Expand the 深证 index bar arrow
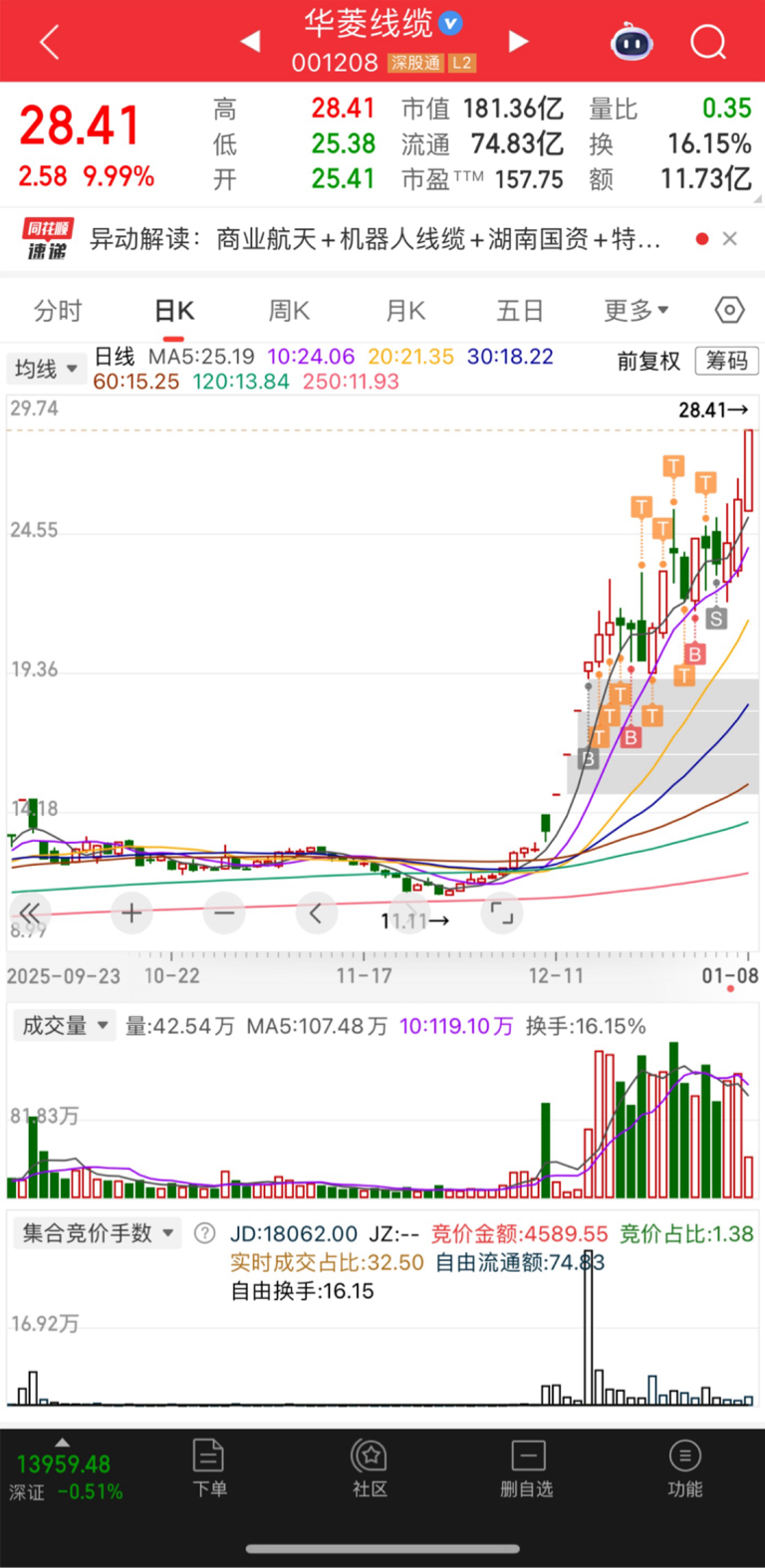 [x=62, y=1442]
